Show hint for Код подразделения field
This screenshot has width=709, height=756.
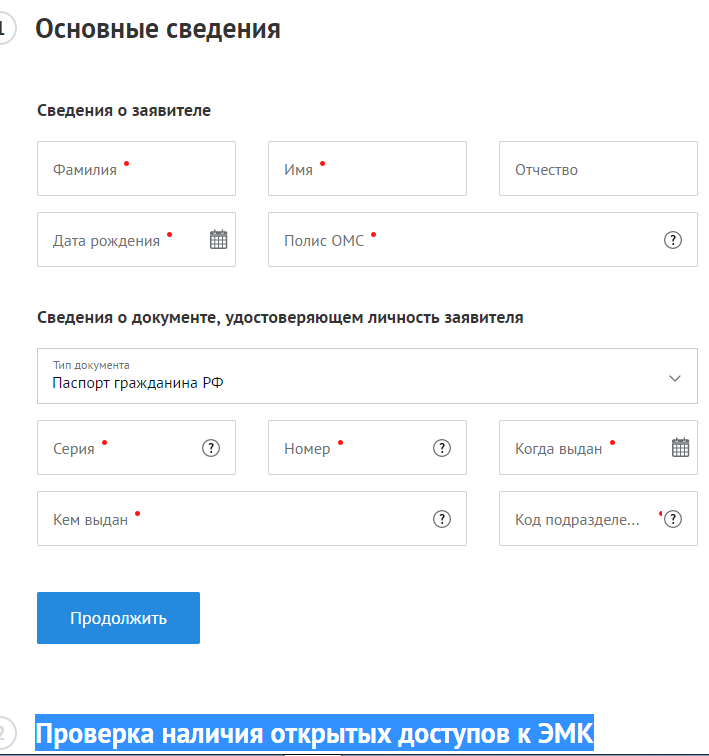(674, 519)
